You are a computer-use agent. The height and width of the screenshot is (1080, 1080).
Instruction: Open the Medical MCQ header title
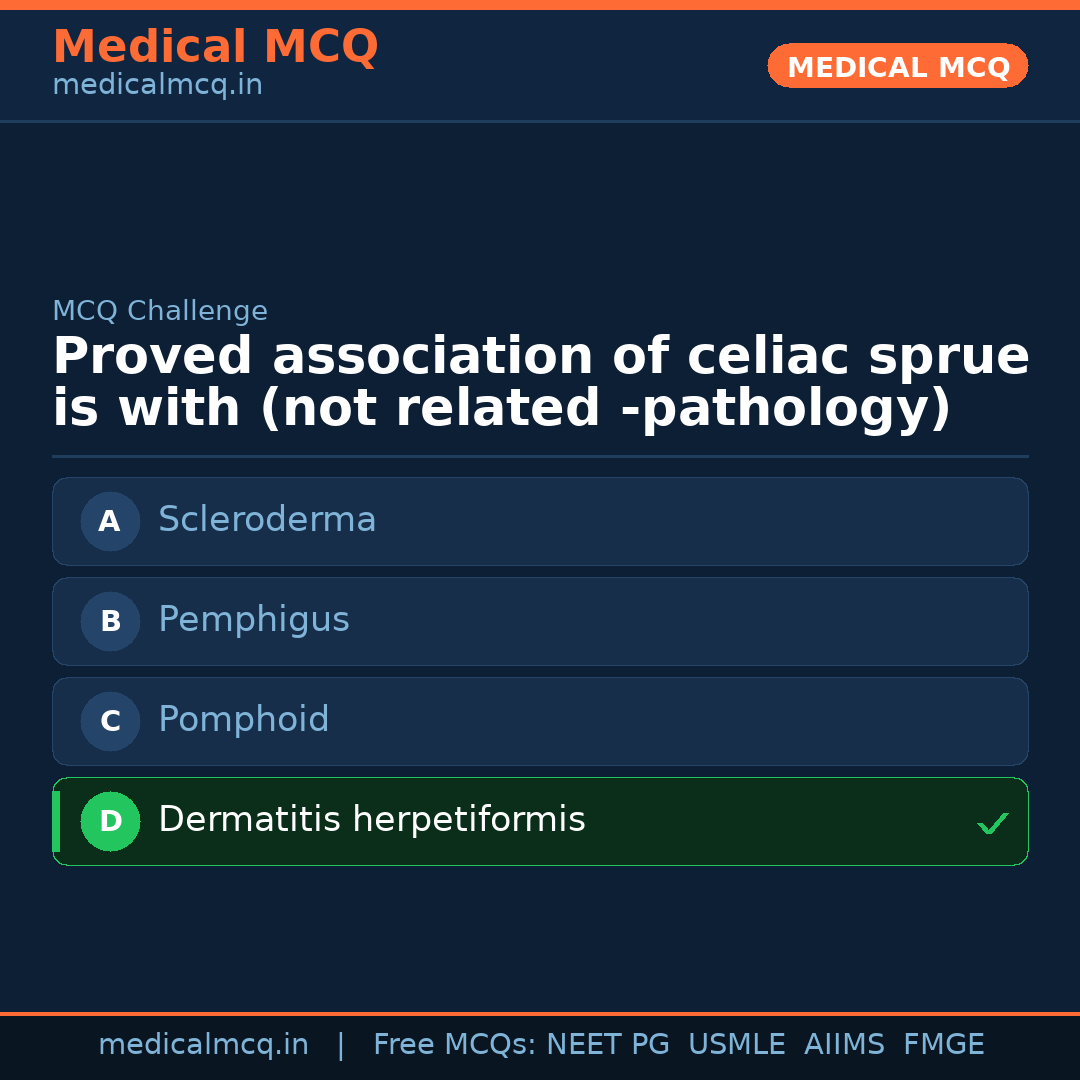(215, 47)
